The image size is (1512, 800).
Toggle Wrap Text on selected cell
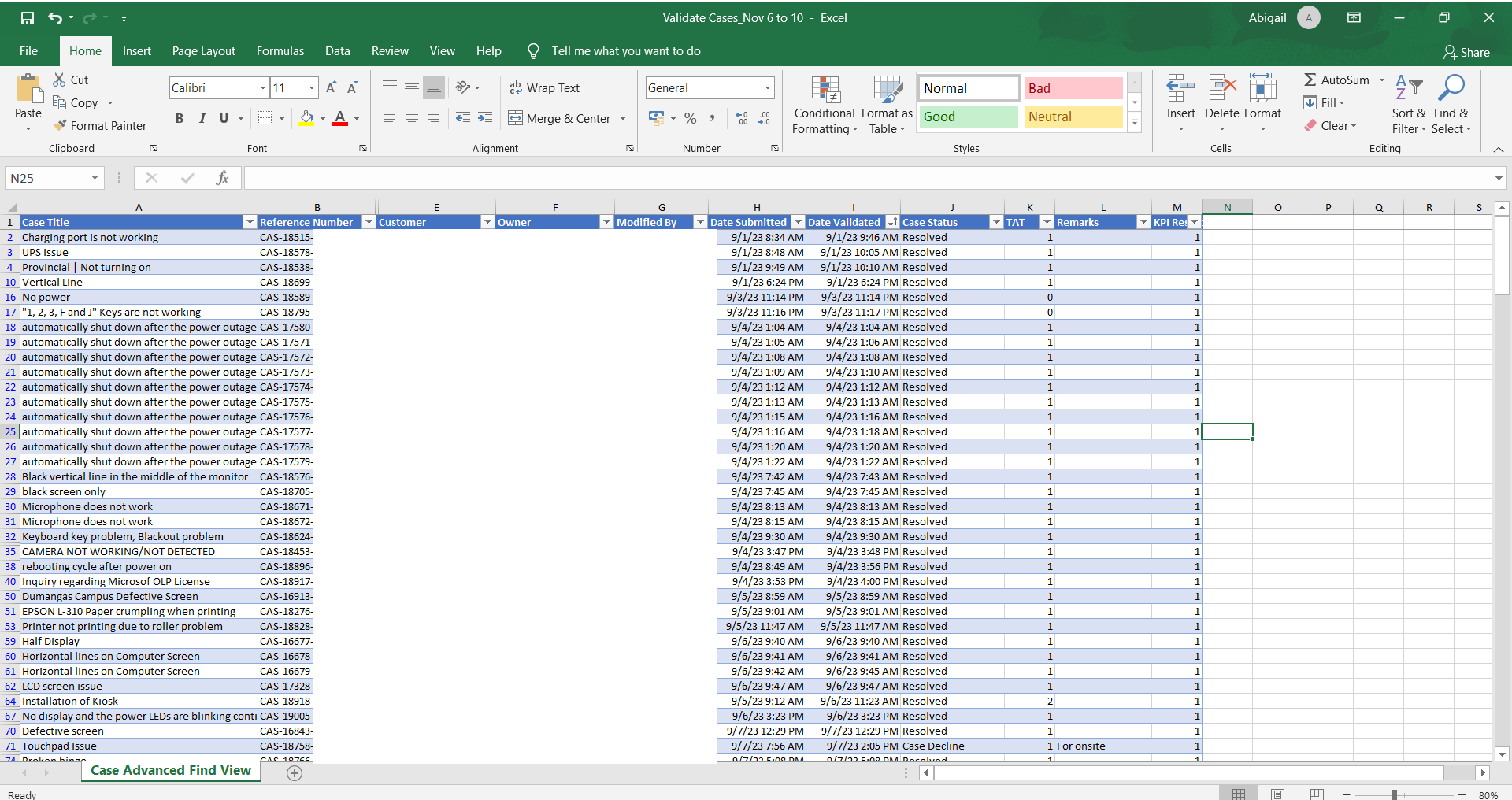[x=544, y=88]
